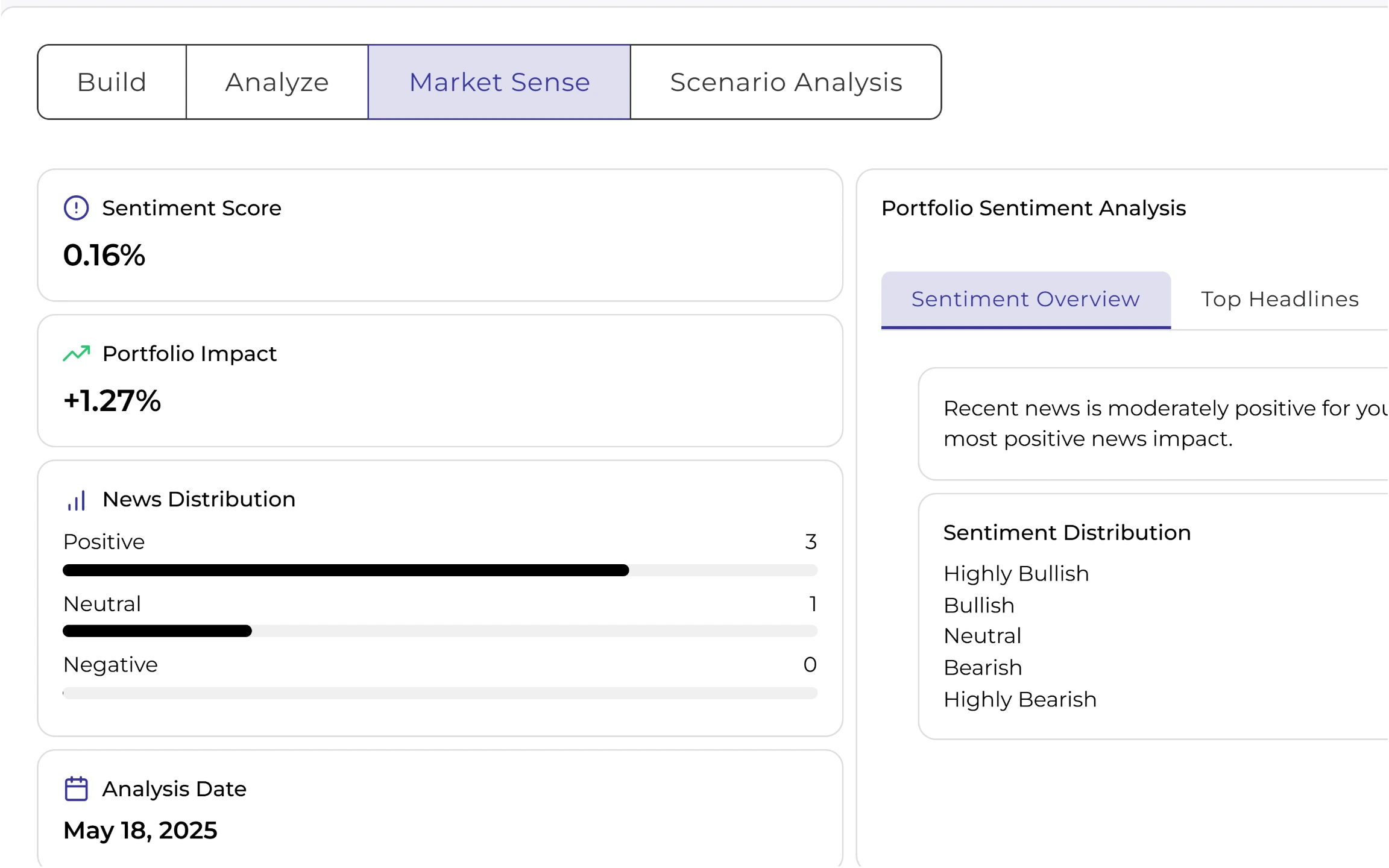Click the News Distribution heading
The height and width of the screenshot is (868, 1389).
[199, 499]
